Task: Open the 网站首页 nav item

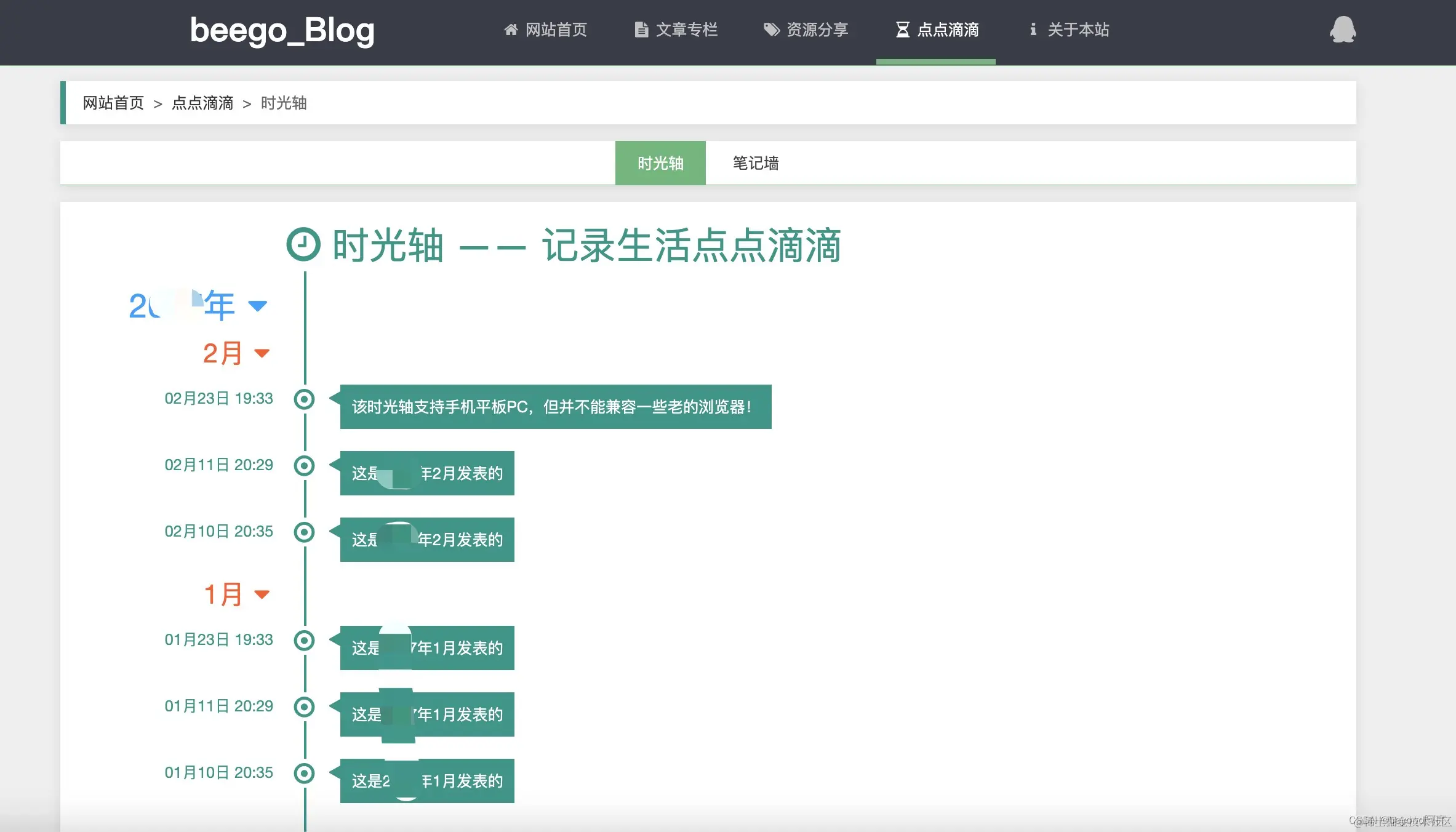Action: (545, 30)
